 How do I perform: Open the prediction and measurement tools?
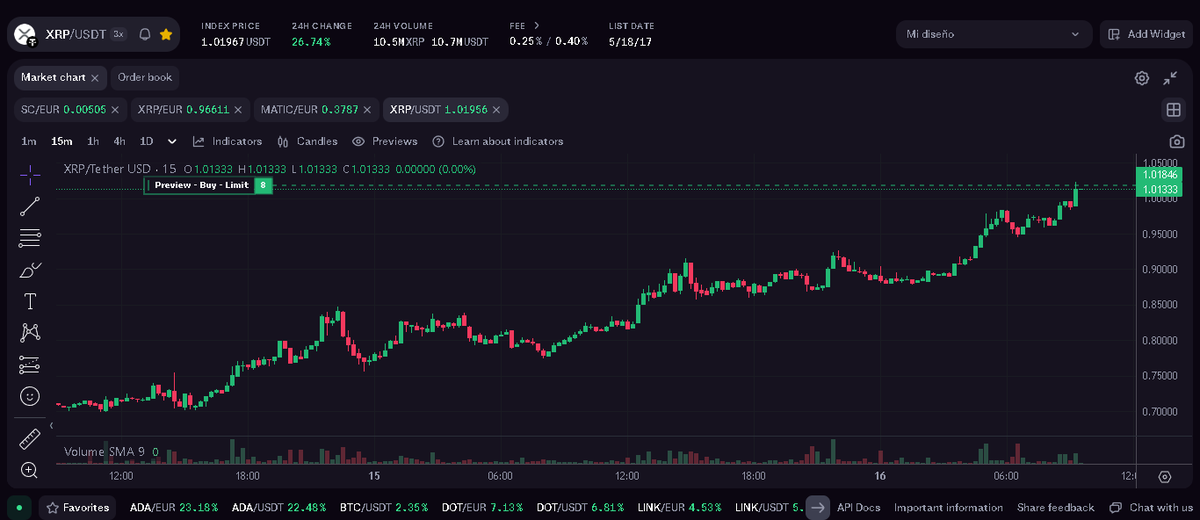(x=30, y=364)
